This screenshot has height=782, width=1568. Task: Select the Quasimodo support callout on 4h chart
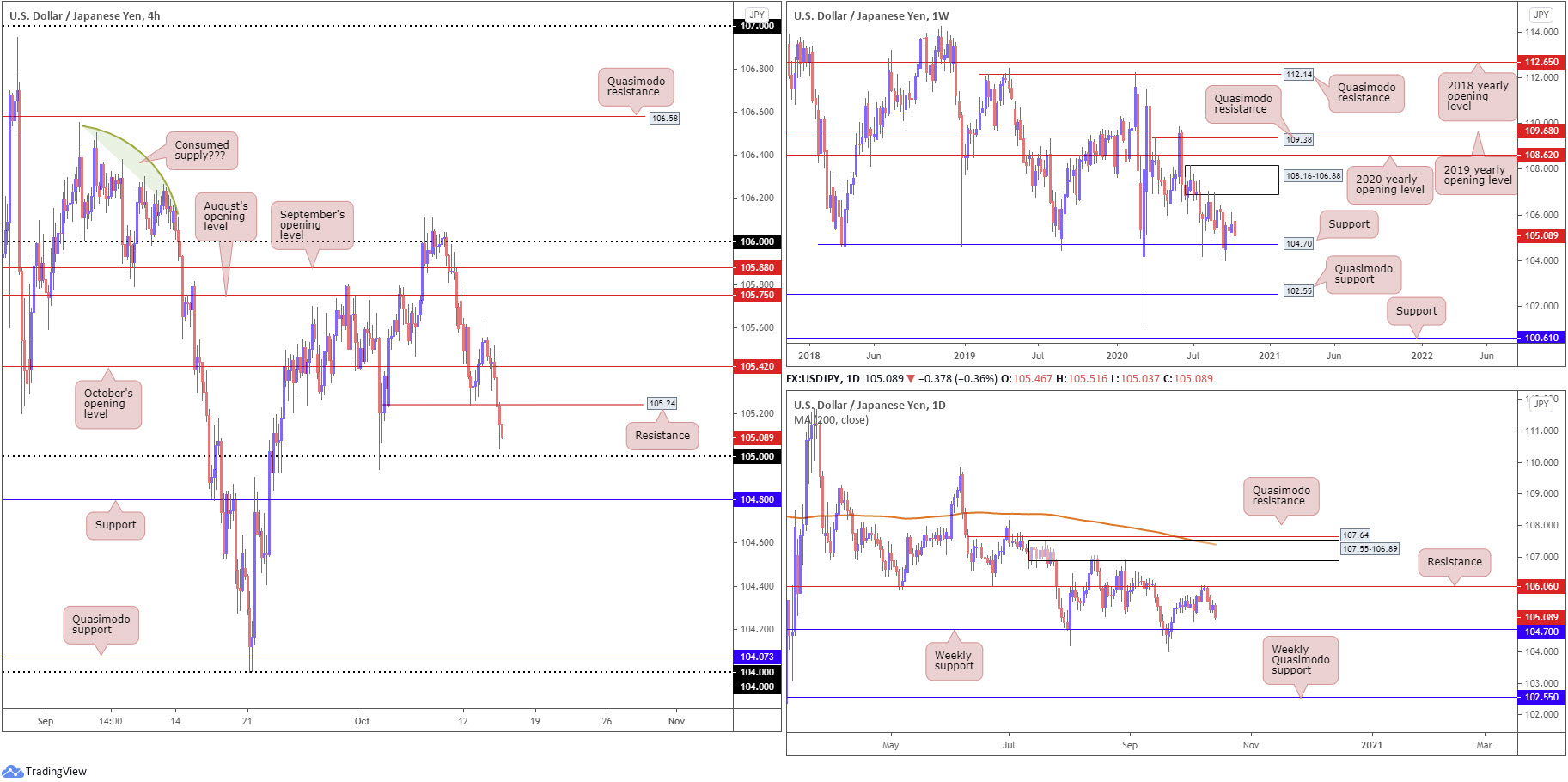[x=101, y=625]
